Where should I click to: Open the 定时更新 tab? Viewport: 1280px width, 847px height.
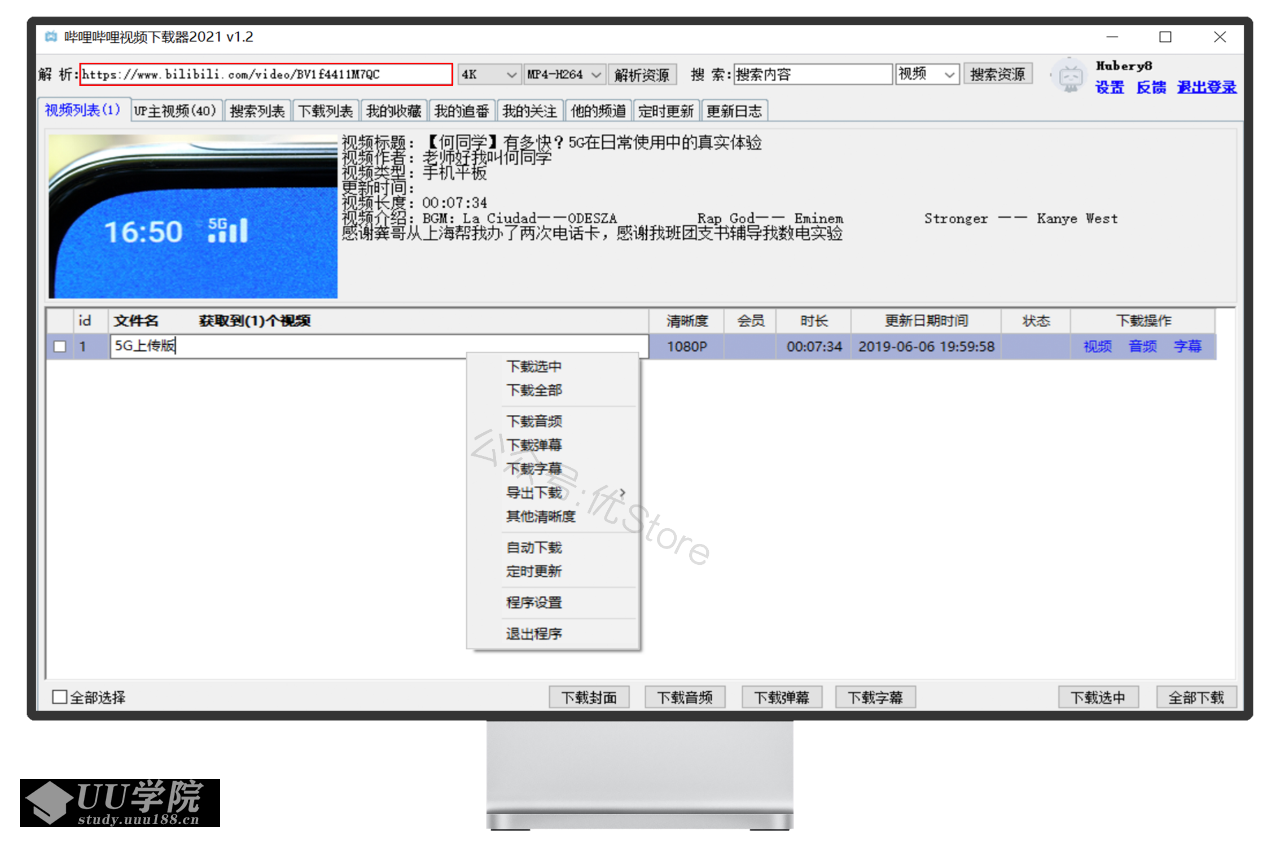[x=666, y=111]
